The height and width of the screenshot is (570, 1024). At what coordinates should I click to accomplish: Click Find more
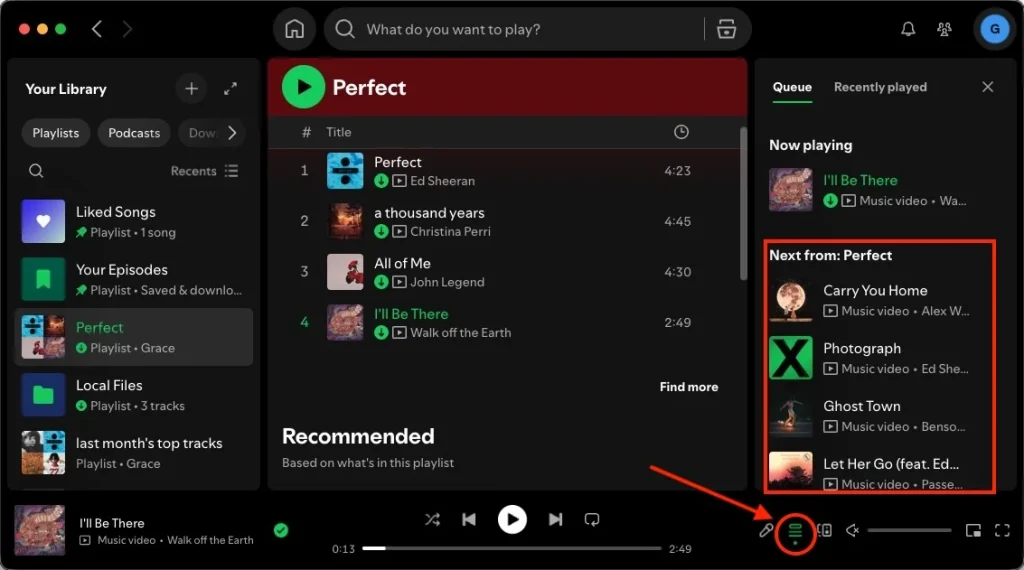[x=688, y=387]
